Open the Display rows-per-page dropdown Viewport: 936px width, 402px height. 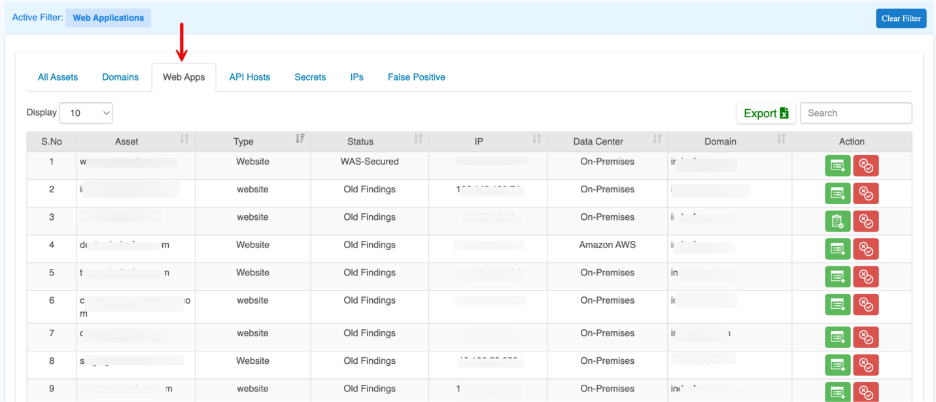tap(87, 114)
